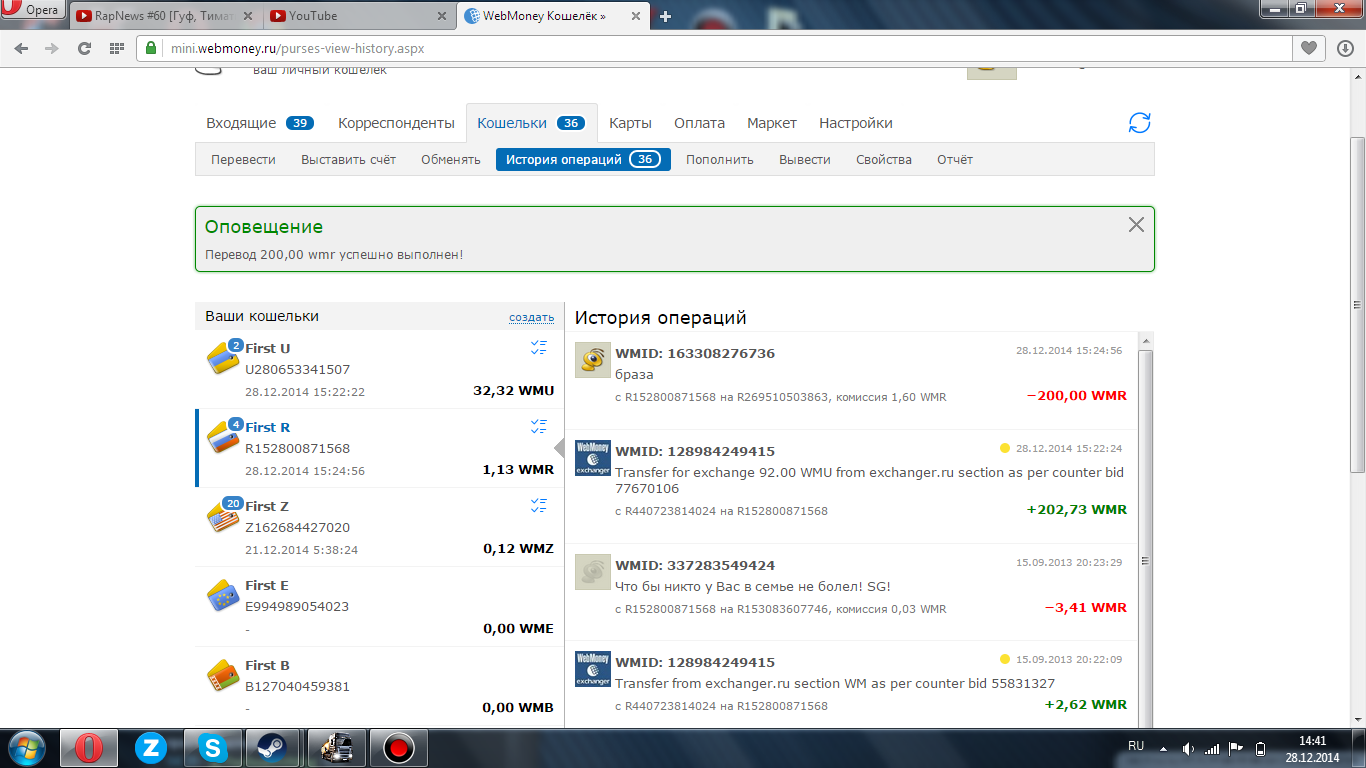Screen dimensions: 1366x768
Task: Click the Отчёт submenu item
Action: 955,159
